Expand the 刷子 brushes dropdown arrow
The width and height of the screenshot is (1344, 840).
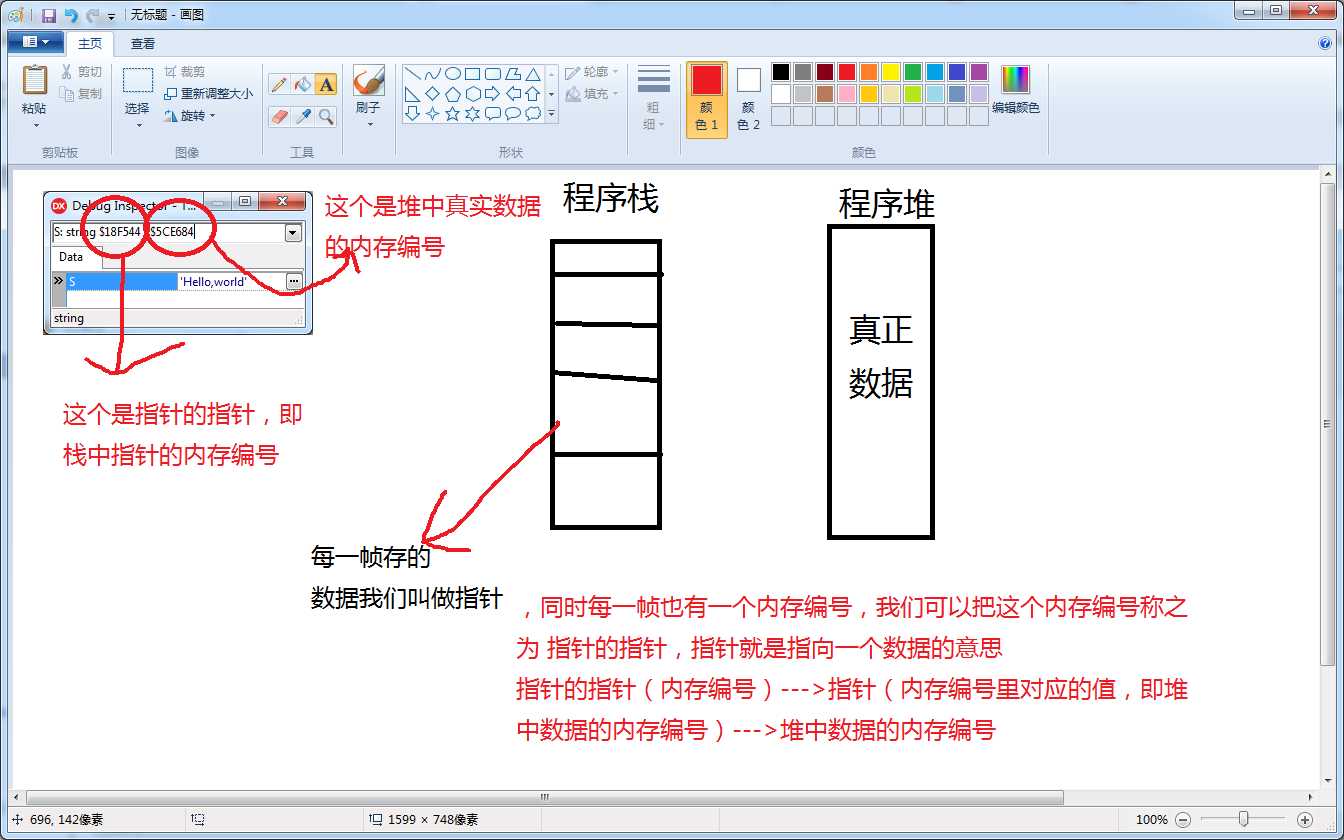tap(369, 124)
